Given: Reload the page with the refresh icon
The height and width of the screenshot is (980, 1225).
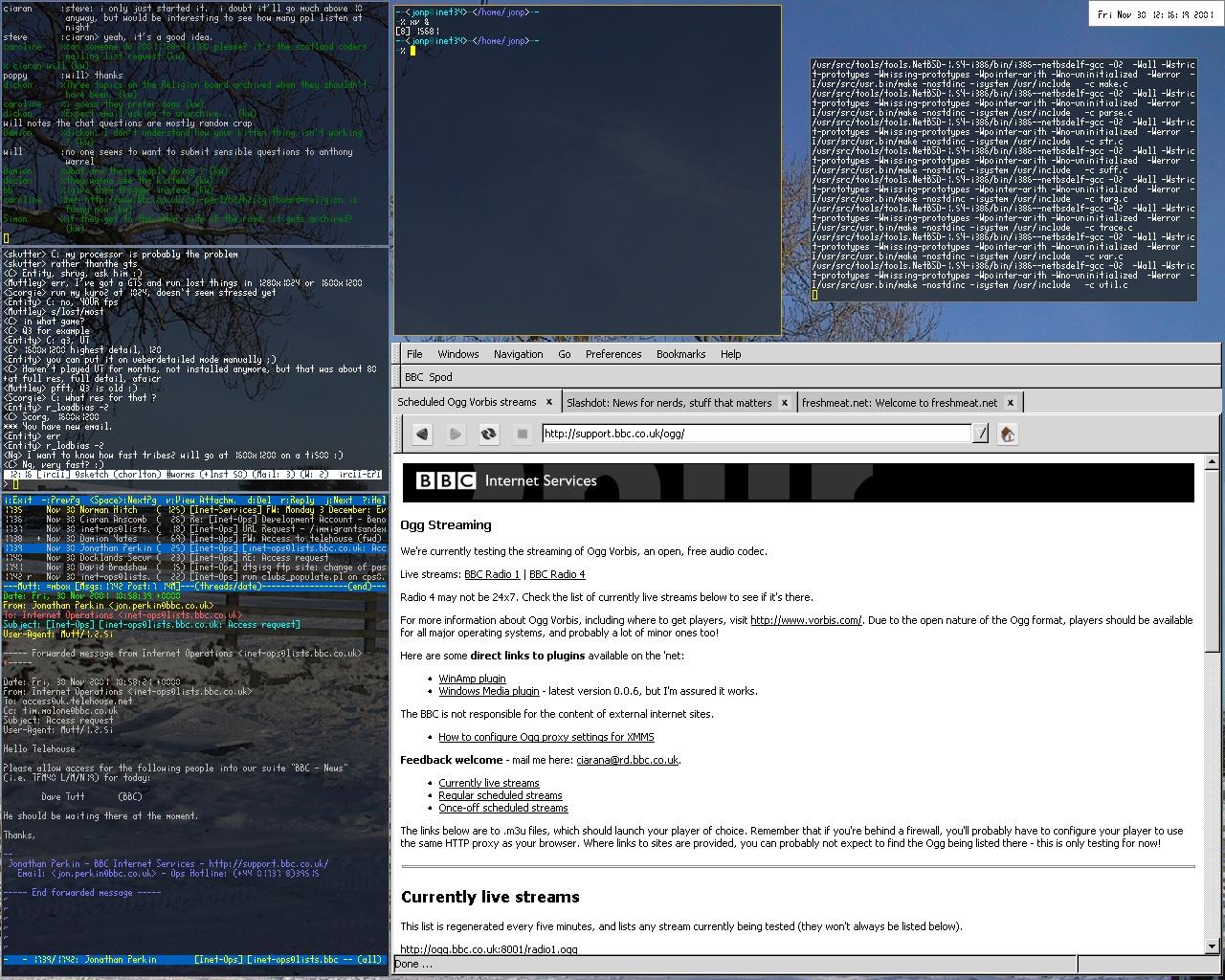Looking at the screenshot, I should [x=488, y=434].
